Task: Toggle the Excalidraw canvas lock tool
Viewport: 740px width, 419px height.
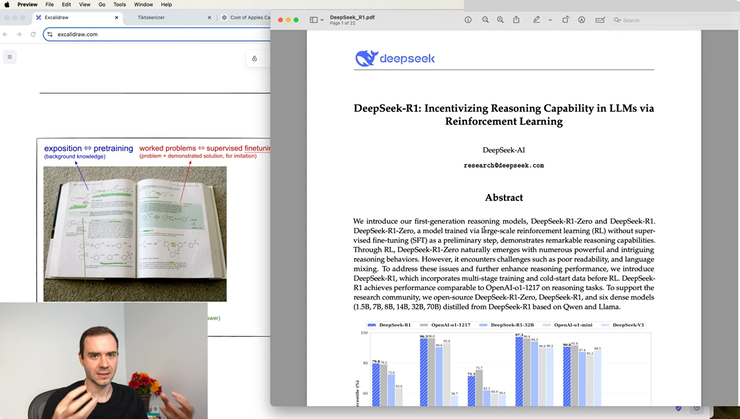Action: (254, 58)
